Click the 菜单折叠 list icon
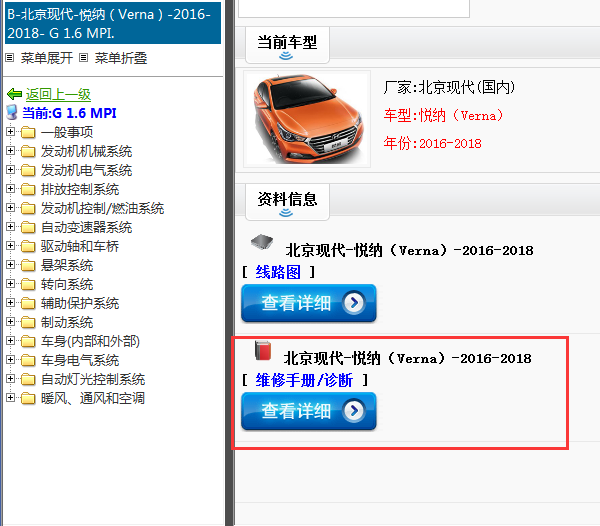Image resolution: width=600 pixels, height=526 pixels. 83,58
